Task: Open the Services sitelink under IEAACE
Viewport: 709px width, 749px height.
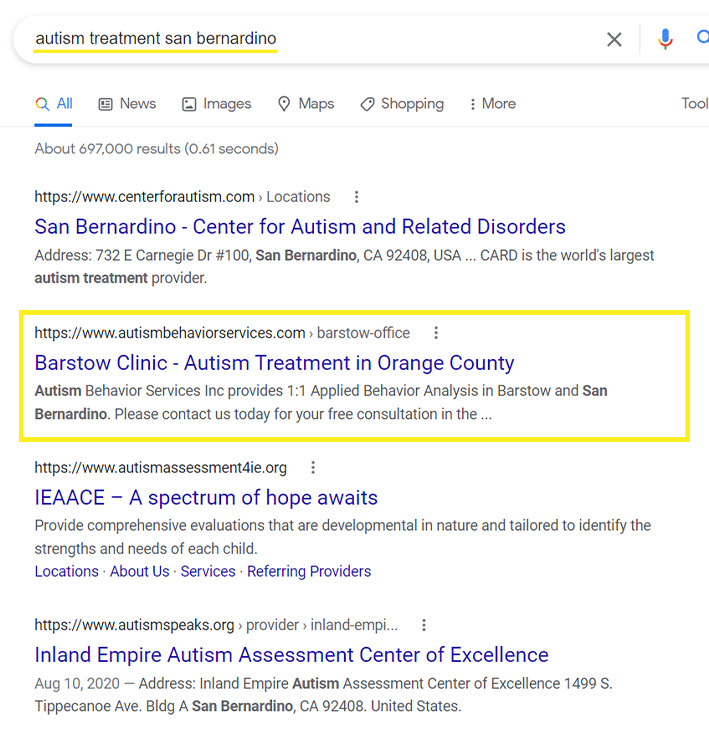Action: [208, 571]
